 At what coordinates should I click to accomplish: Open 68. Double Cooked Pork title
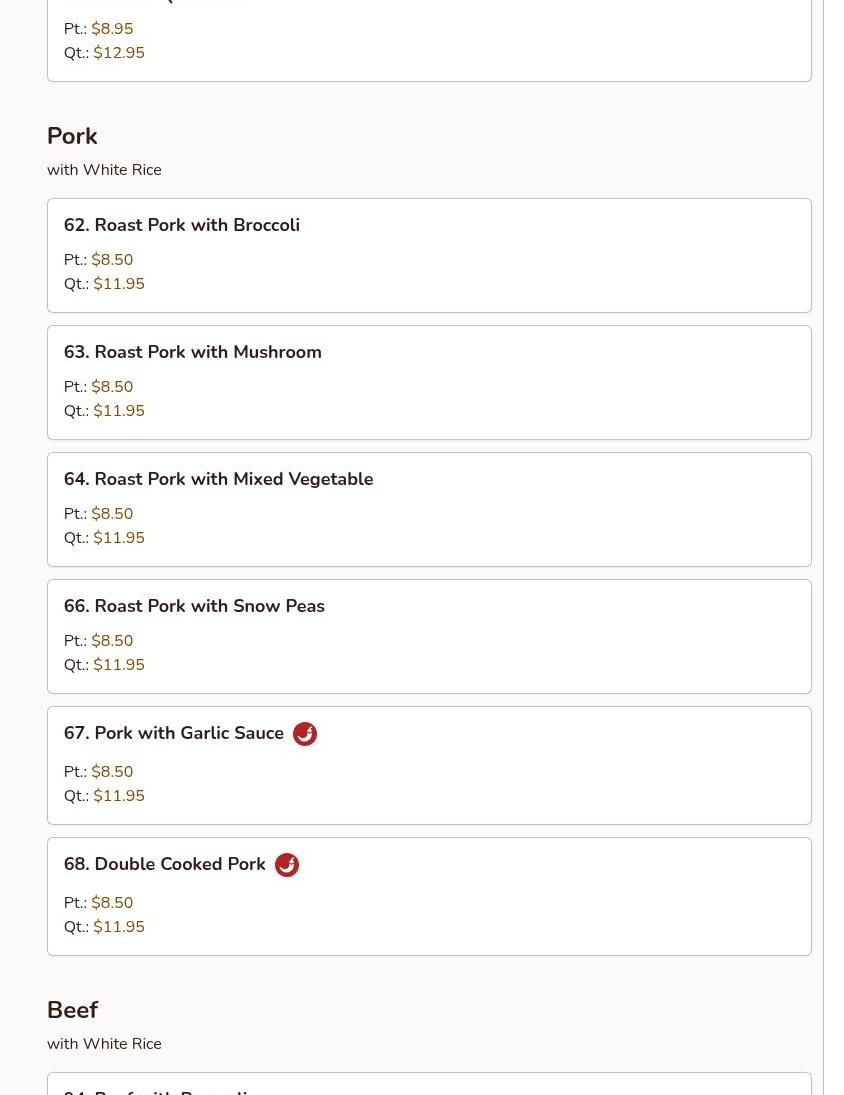[x=165, y=864]
